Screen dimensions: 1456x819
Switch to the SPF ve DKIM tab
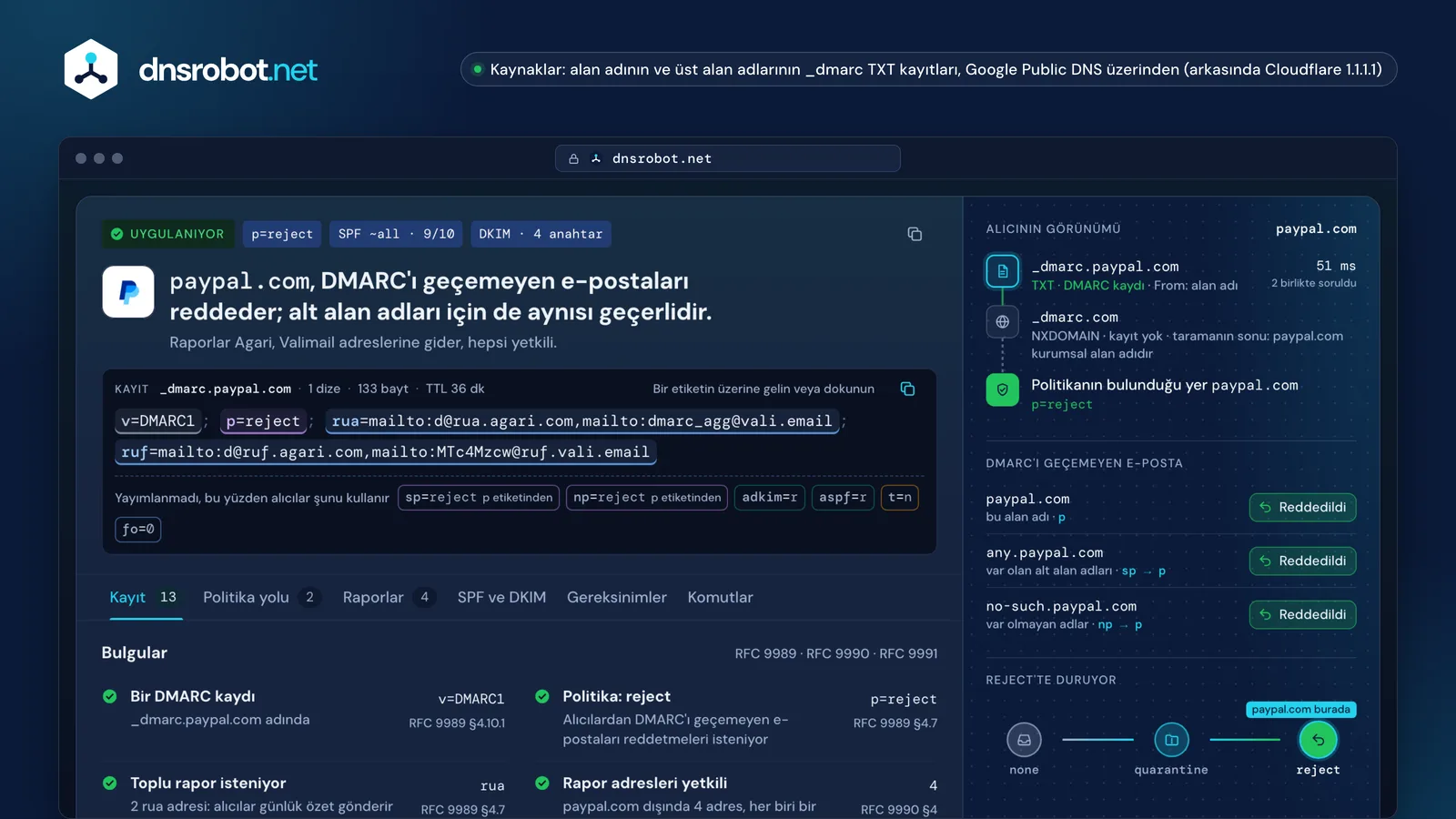point(501,598)
